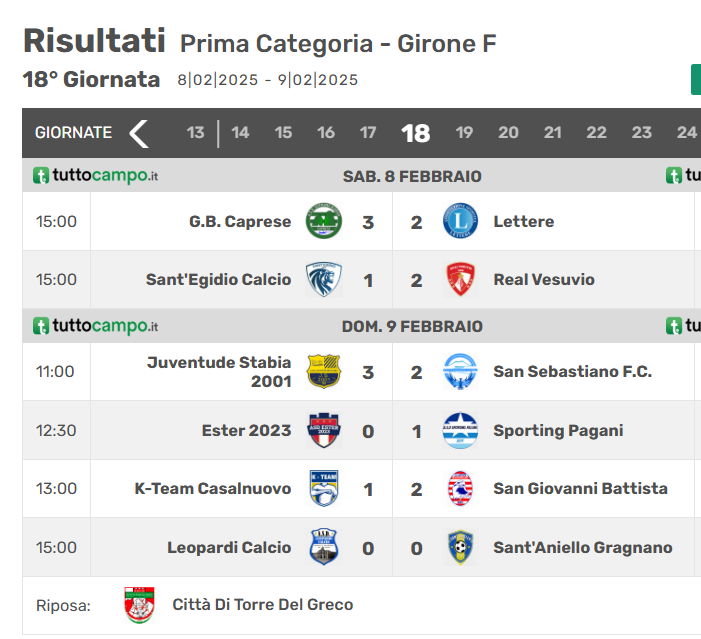Open the 3-2 Juventude Stabia match score

pyautogui.click(x=392, y=372)
